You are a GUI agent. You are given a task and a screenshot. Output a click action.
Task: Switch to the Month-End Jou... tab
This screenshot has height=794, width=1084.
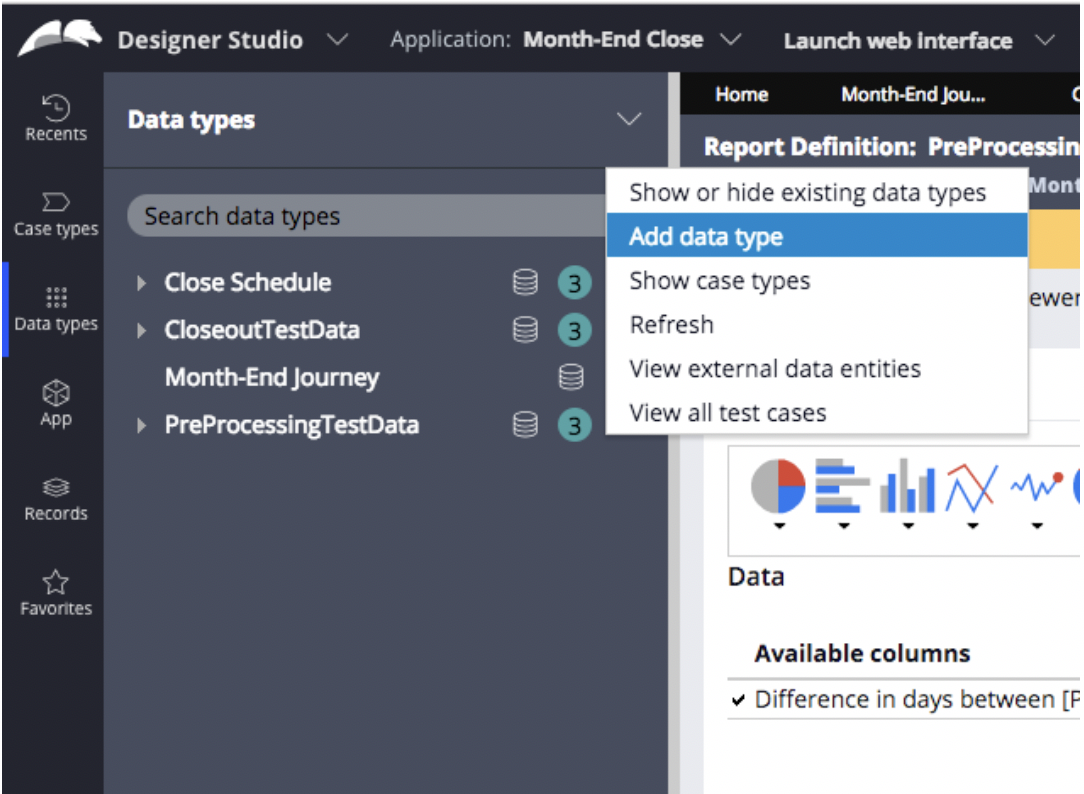[x=913, y=94]
